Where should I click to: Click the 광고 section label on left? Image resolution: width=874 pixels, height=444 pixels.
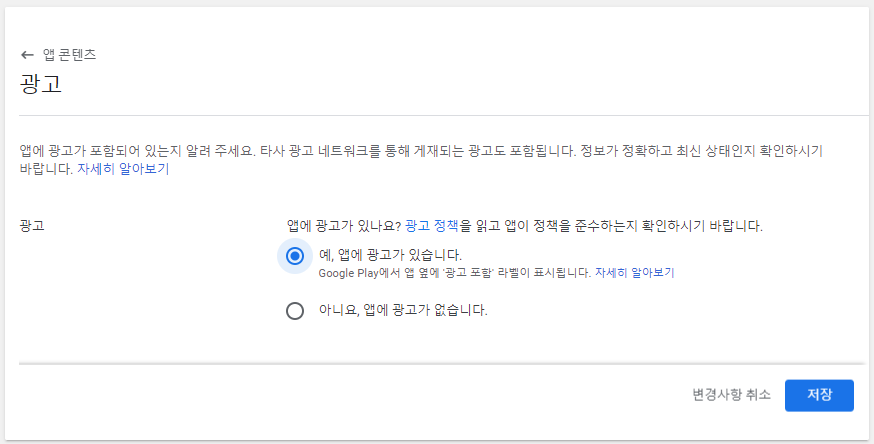(32, 226)
